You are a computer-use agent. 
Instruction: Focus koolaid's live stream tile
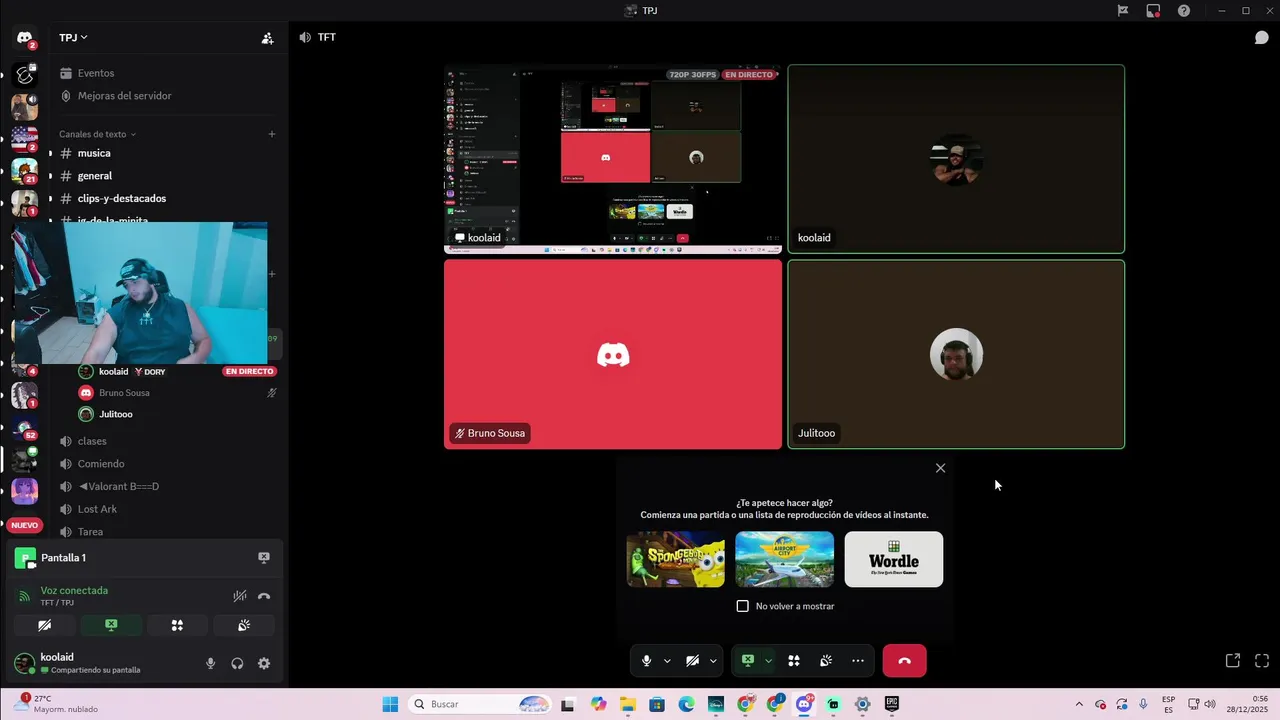[613, 159]
